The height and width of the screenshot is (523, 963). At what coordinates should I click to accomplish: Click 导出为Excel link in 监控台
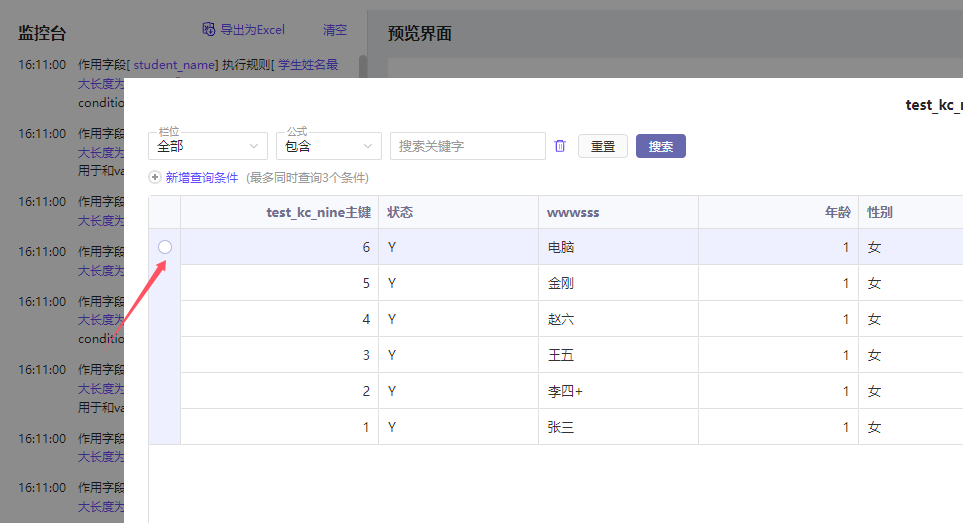[252, 29]
